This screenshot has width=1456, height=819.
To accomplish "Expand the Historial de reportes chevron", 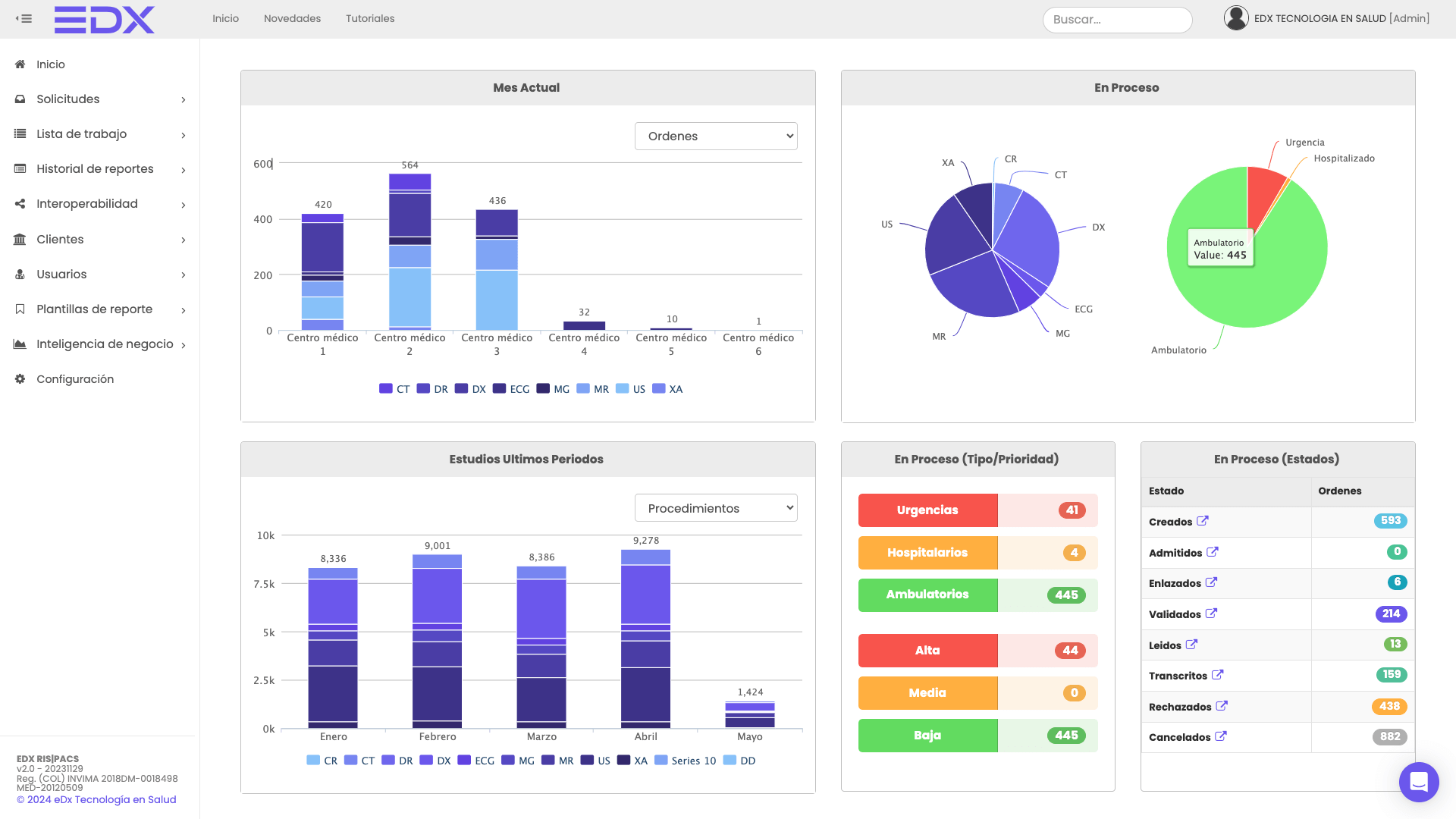I will [184, 170].
